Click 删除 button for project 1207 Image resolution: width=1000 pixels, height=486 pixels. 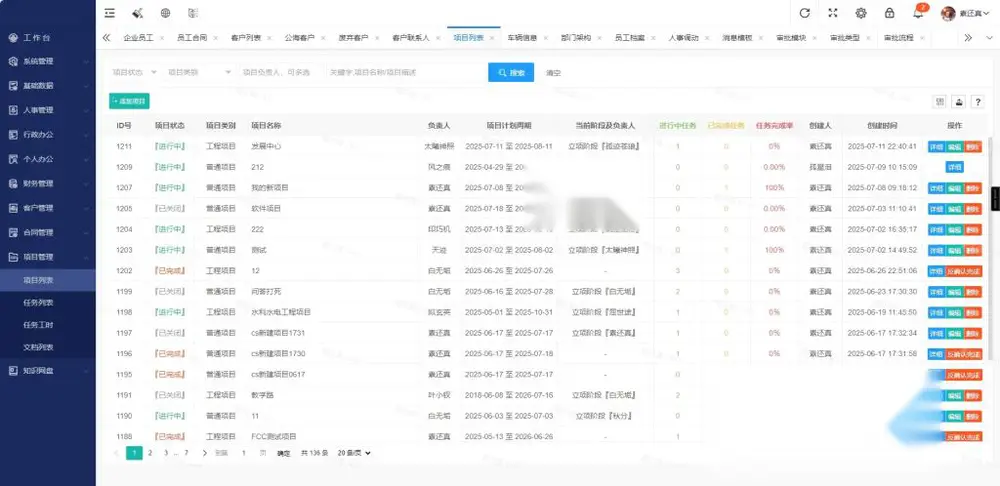(973, 188)
